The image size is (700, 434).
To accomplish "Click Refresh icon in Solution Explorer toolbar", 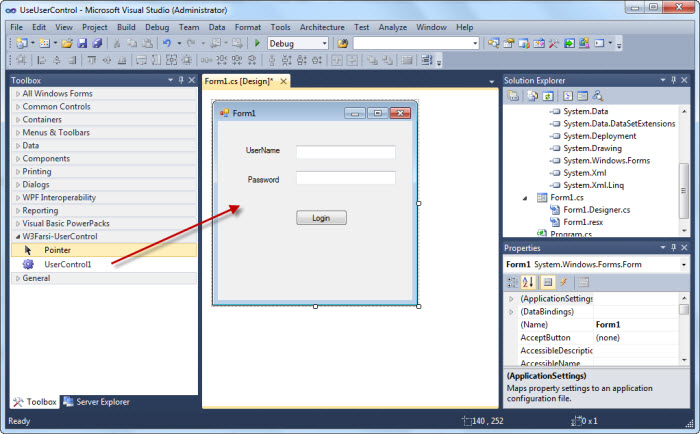I will pyautogui.click(x=547, y=96).
